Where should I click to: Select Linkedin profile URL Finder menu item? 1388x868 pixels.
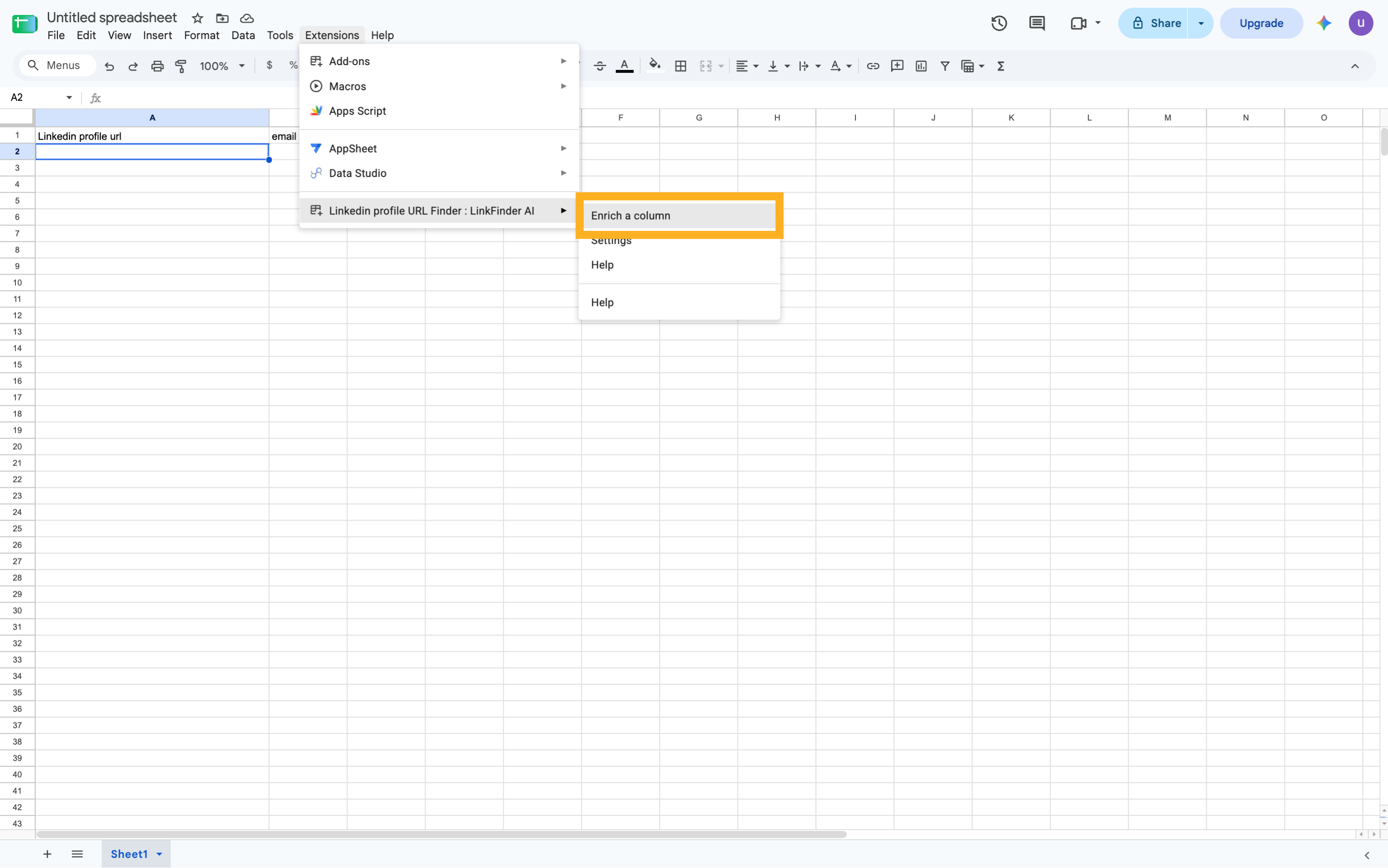(x=439, y=211)
